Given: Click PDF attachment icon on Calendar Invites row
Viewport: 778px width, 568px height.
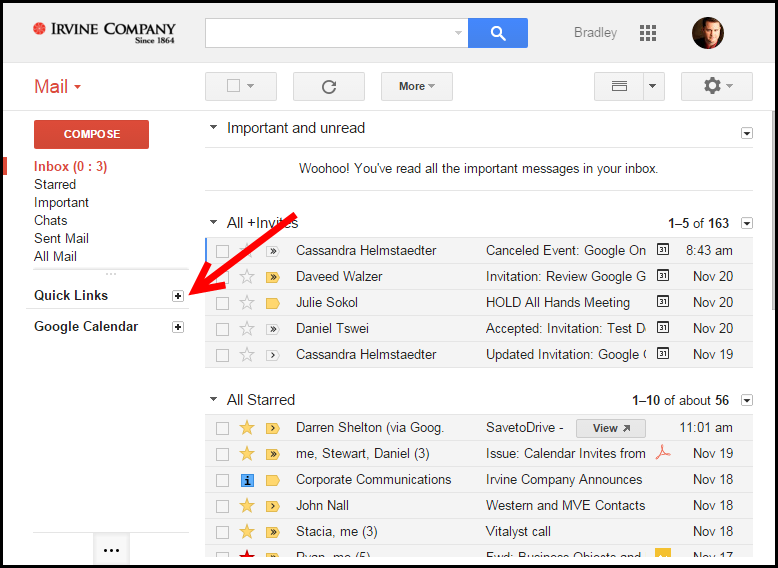Looking at the screenshot, I should coord(663,452).
